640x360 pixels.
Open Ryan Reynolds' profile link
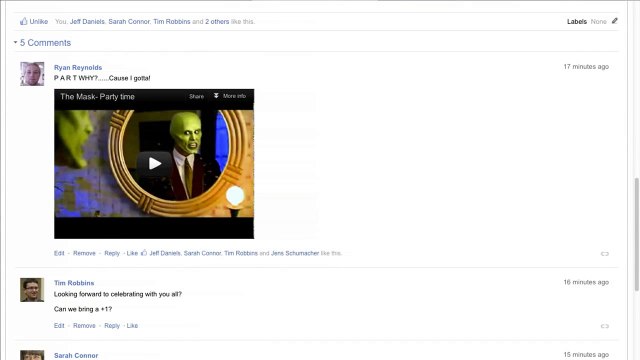coord(78,67)
